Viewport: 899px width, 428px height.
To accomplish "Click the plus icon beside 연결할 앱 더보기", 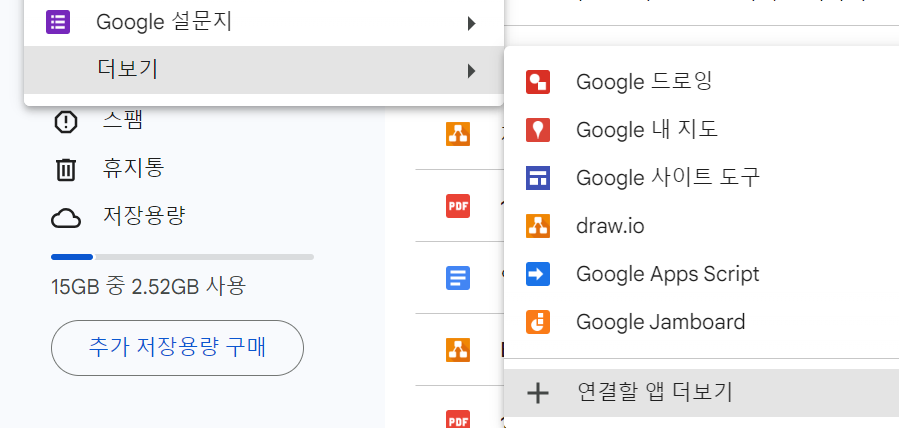I will tap(538, 393).
